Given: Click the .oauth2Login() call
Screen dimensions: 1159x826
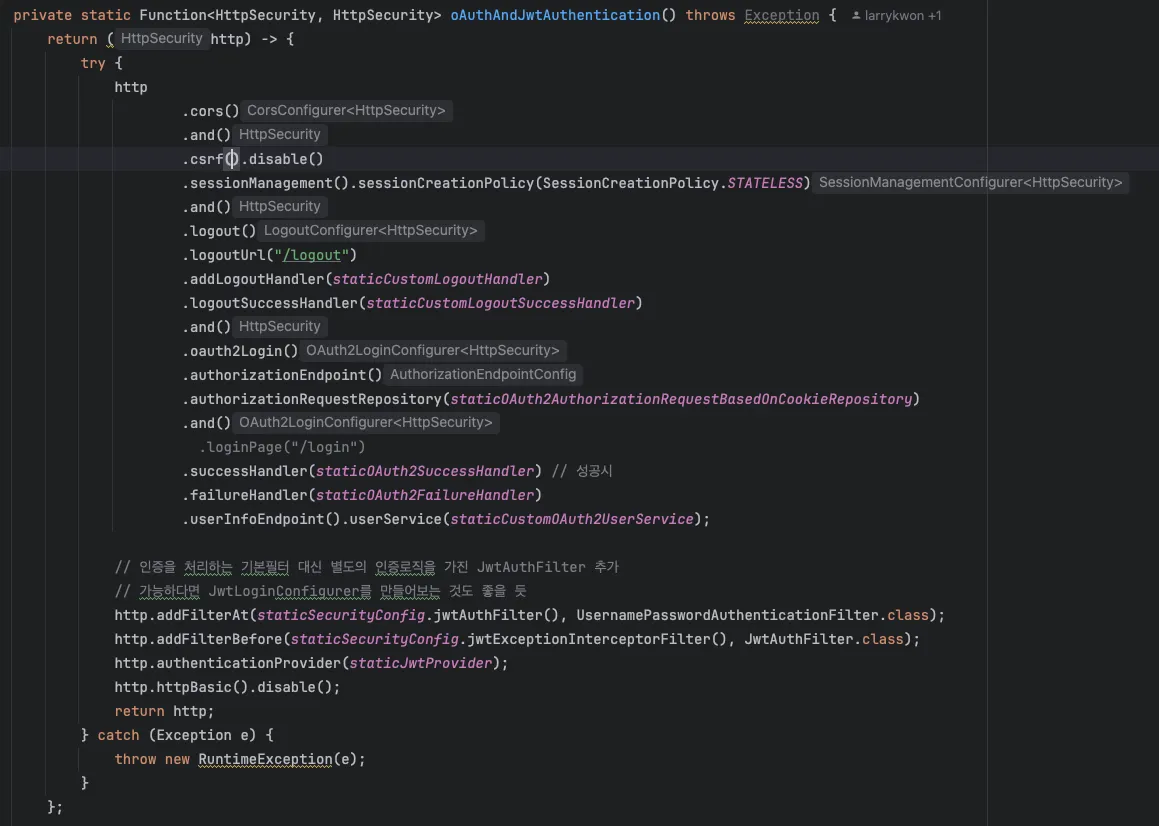Looking at the screenshot, I should tap(240, 351).
